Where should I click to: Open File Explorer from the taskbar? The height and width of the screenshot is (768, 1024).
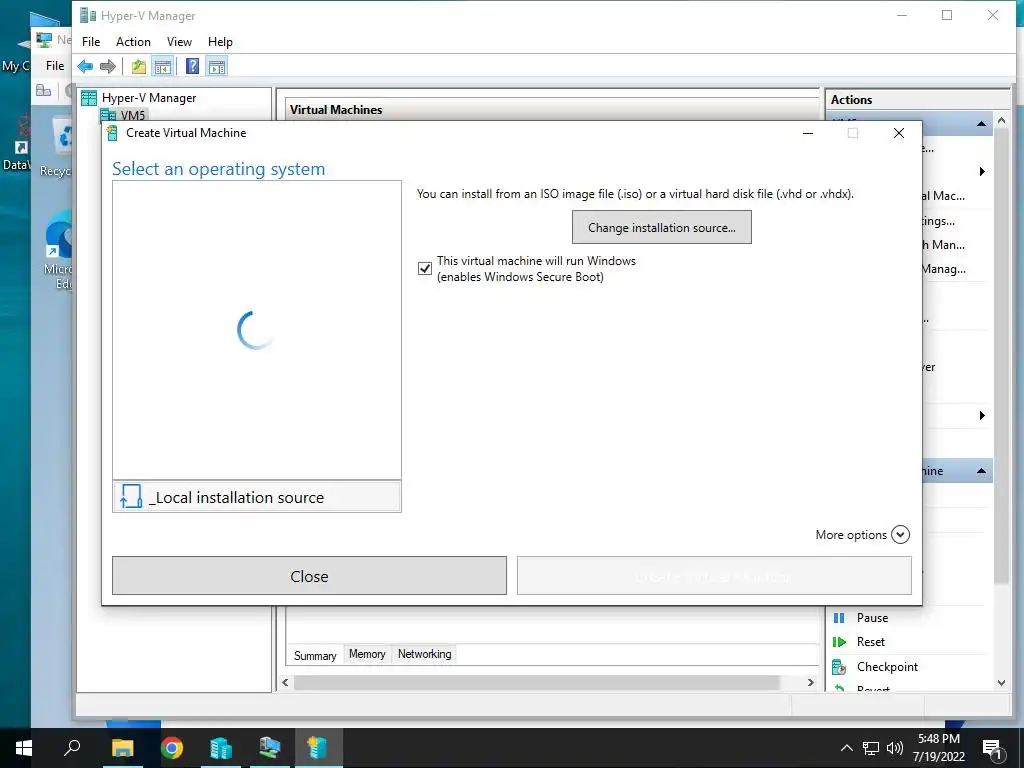(122, 748)
